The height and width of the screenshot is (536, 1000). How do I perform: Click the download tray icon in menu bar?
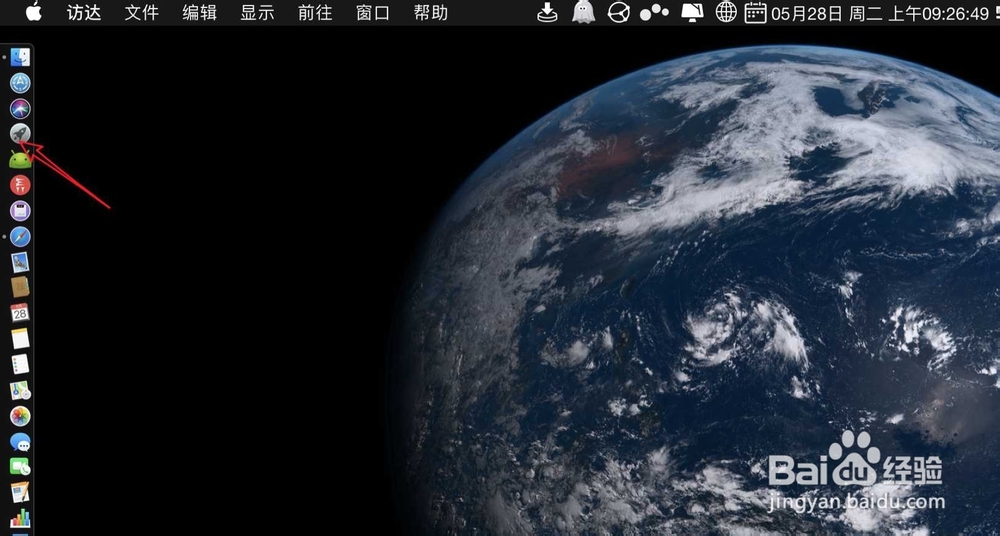547,12
